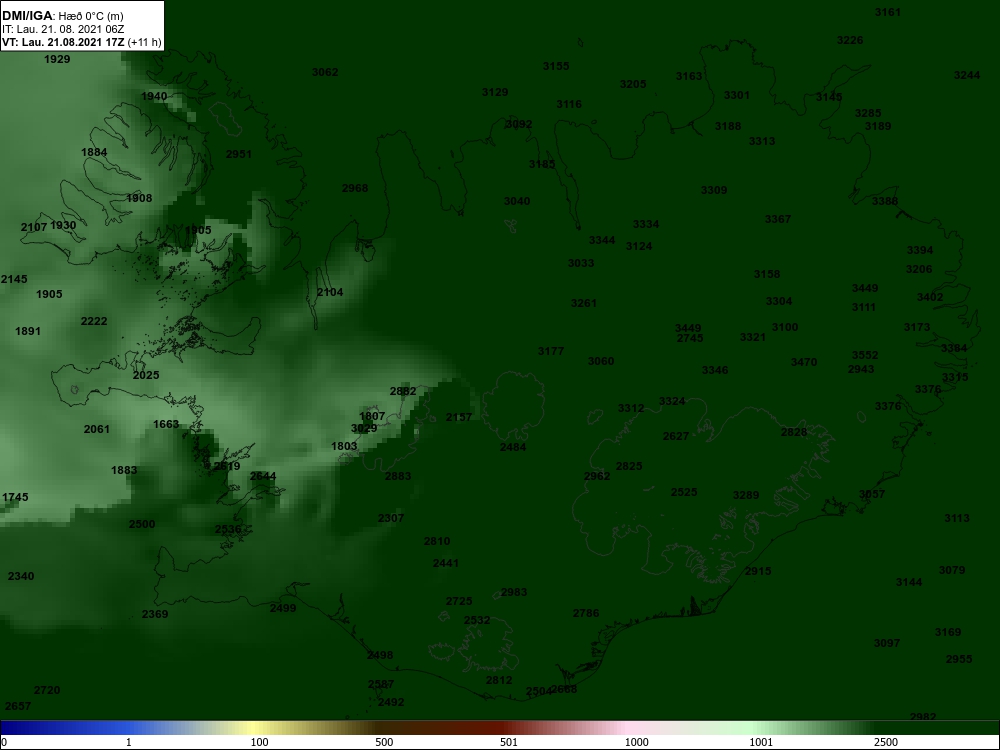This screenshot has height=750, width=1000.
Task: Click the 2025 value
Action: [146, 376]
